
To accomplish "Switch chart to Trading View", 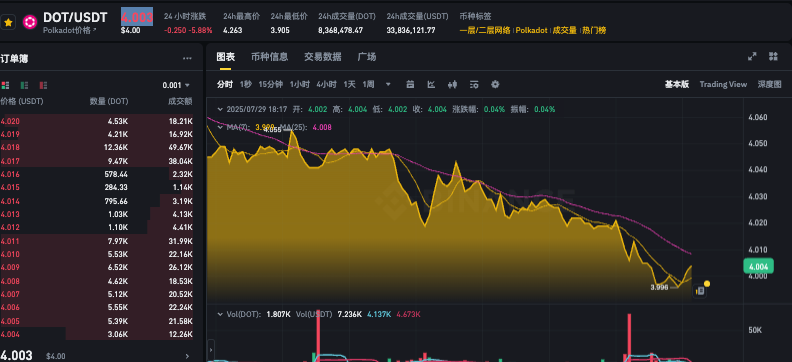I will click(723, 84).
